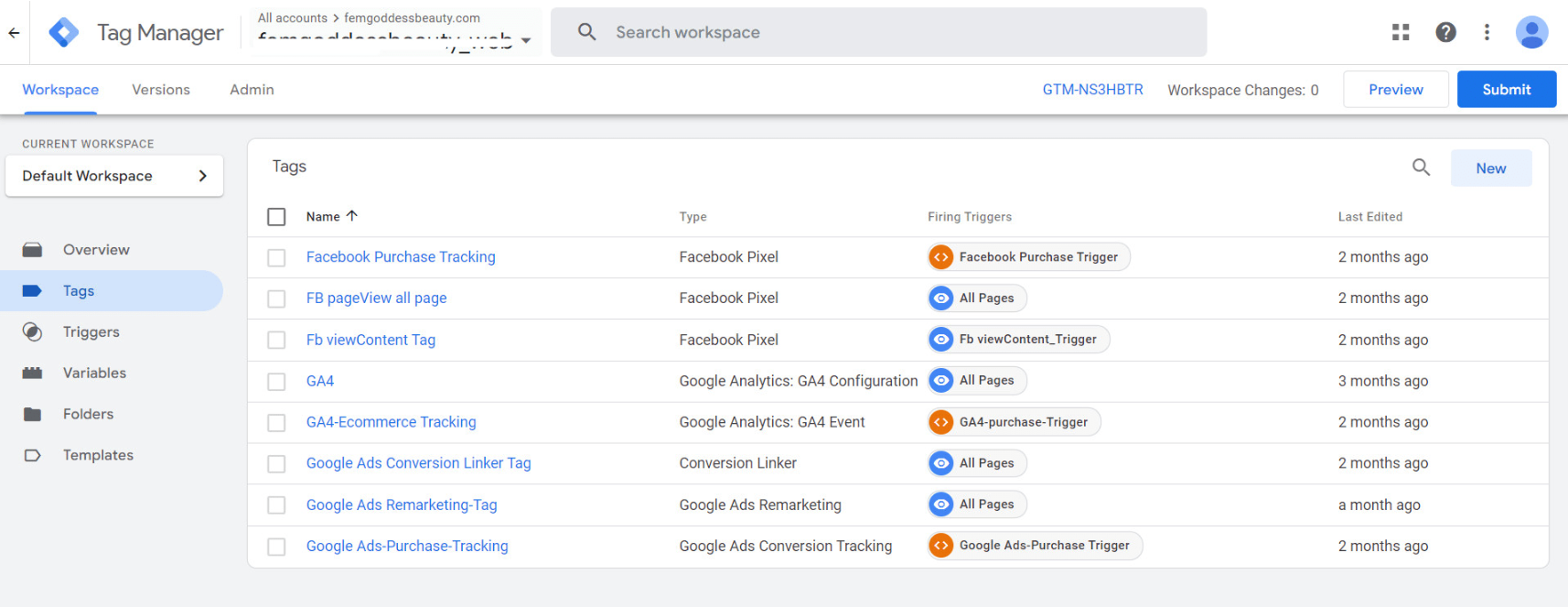Toggle the select-all tags checkbox

tap(276, 217)
